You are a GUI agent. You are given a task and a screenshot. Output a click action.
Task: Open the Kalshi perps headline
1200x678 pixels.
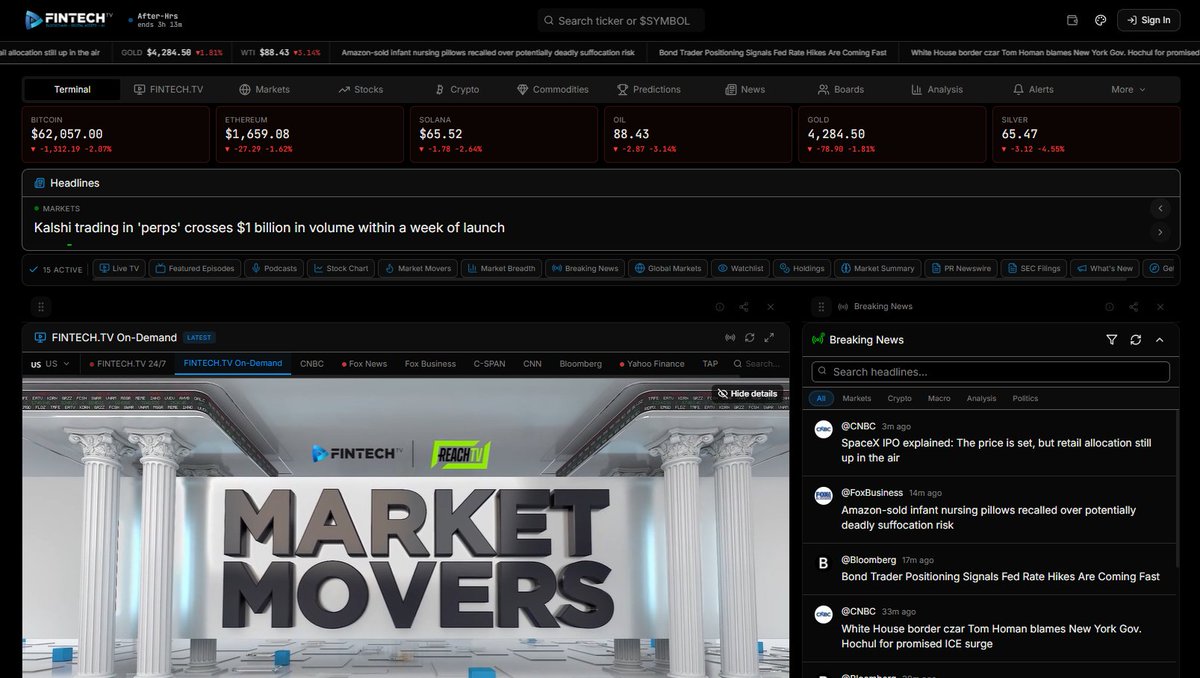(269, 228)
